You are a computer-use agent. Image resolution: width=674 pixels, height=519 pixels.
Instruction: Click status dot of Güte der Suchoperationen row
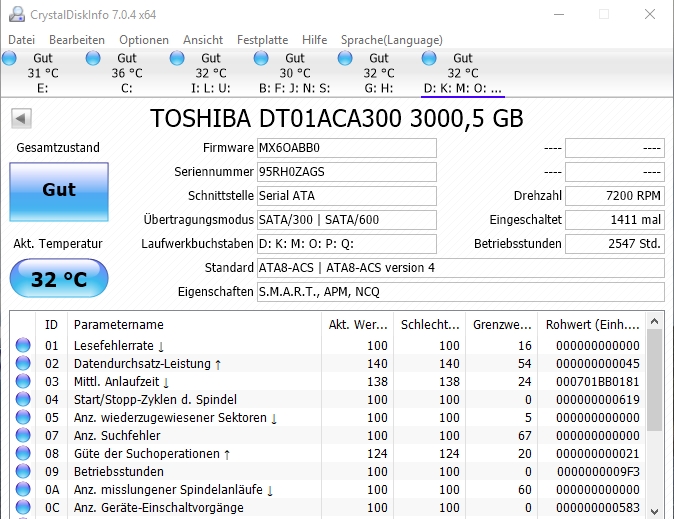(x=23, y=454)
